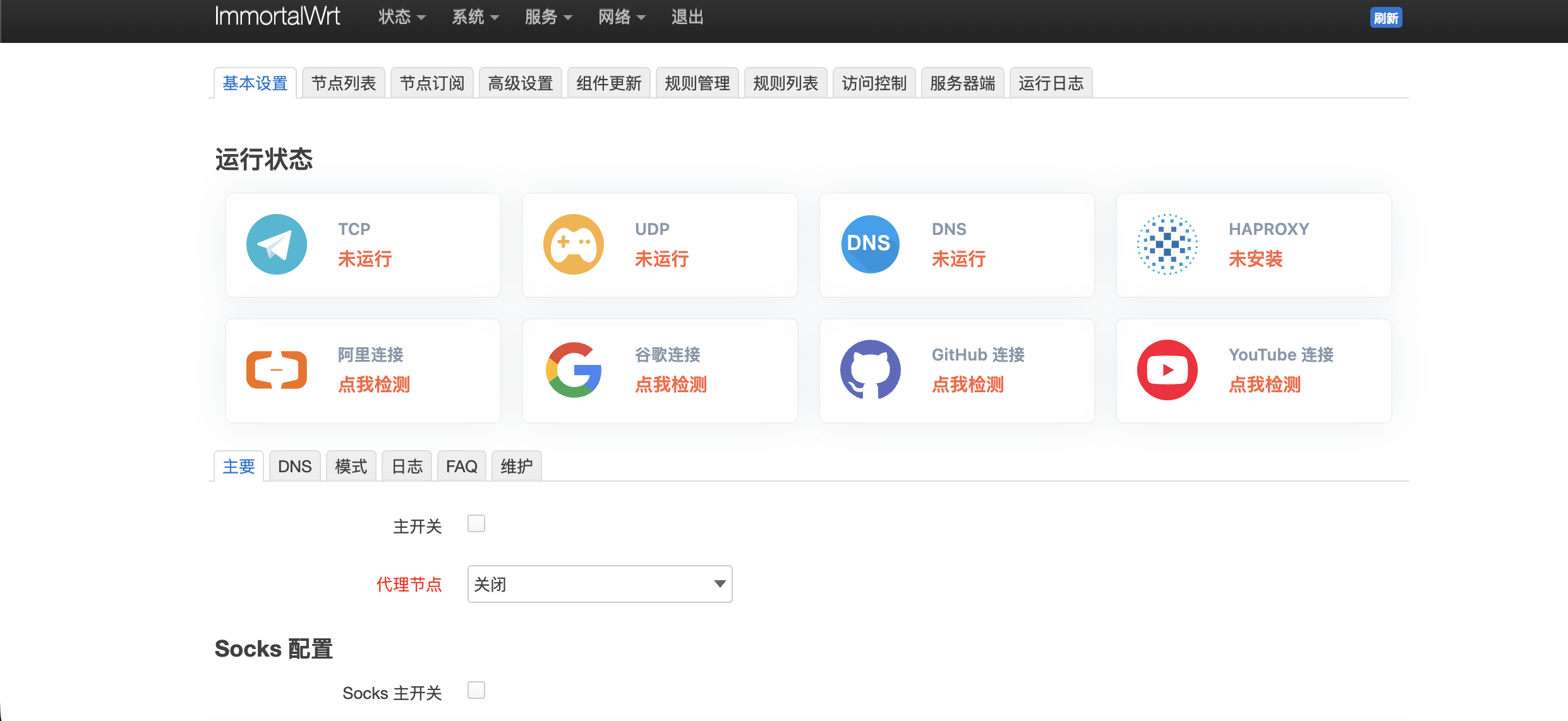The height and width of the screenshot is (721, 1568).
Task: Expand the 服务 menu in navbar
Action: (x=548, y=17)
